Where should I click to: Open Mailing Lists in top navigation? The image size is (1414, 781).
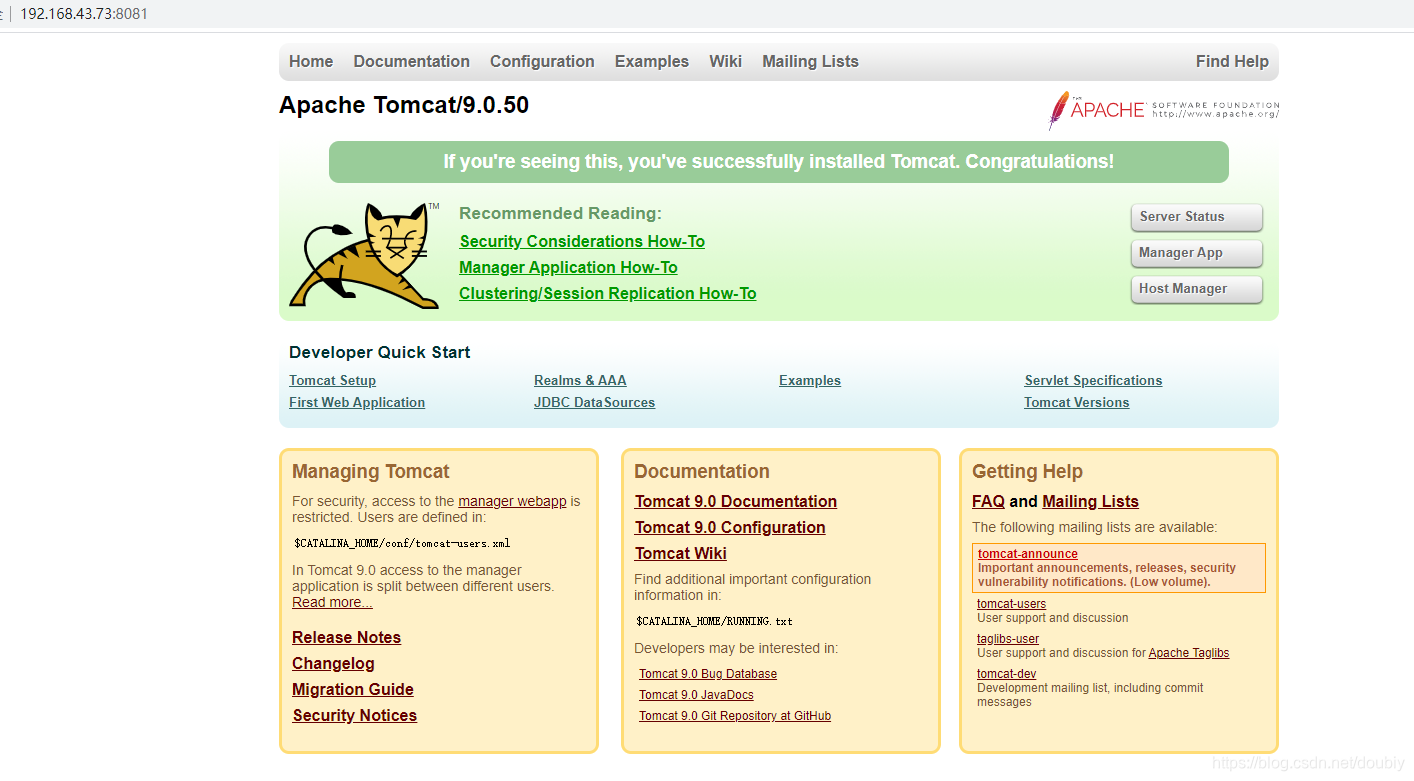810,61
